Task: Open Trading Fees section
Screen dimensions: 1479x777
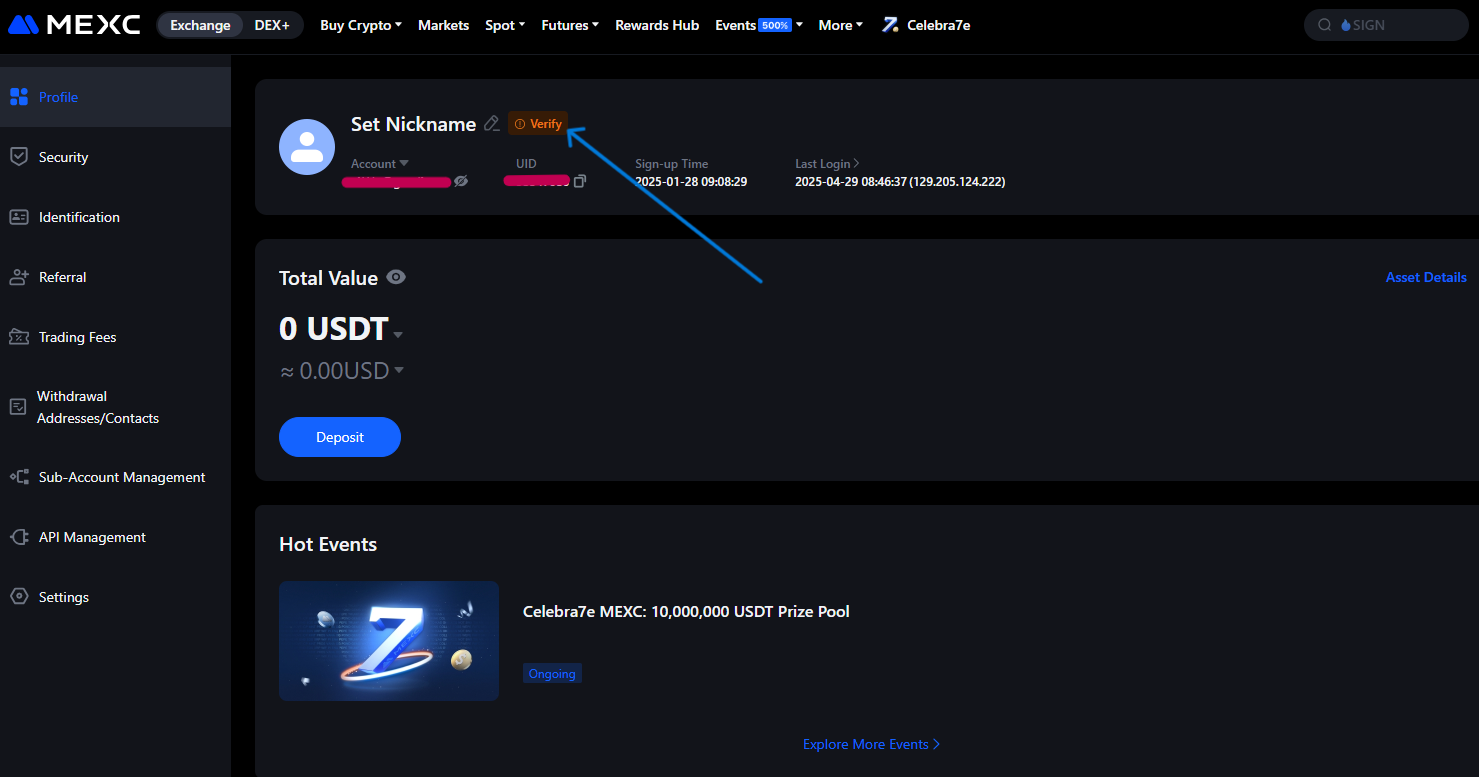Action: point(115,337)
